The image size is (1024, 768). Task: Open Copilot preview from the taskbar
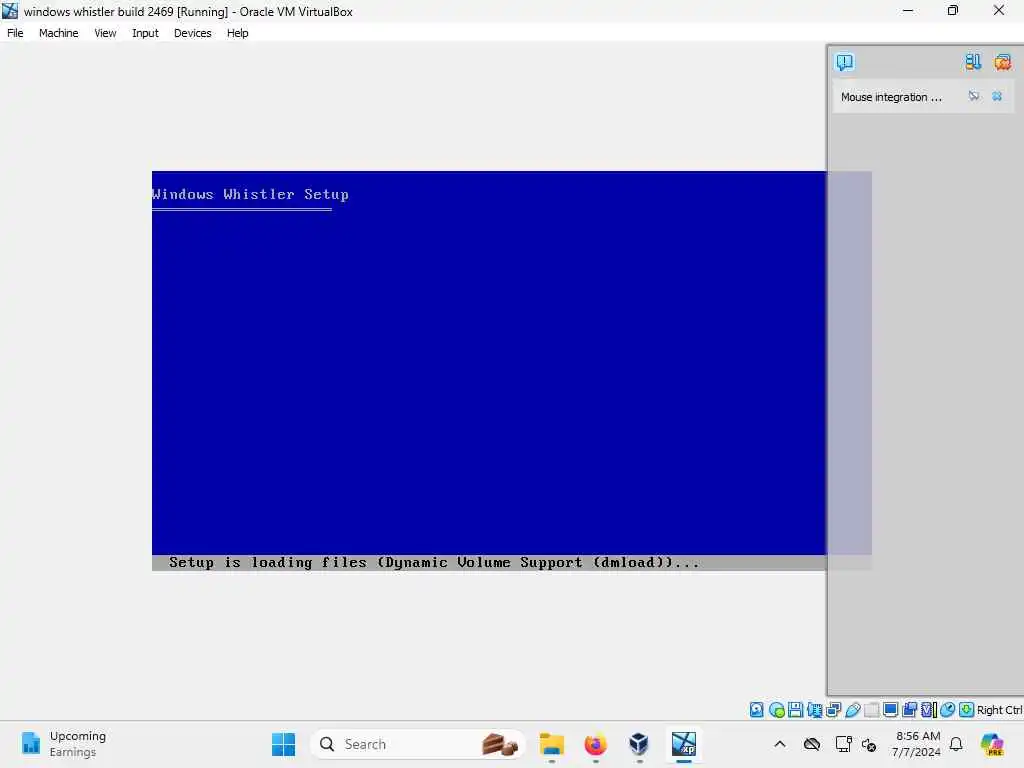(992, 744)
